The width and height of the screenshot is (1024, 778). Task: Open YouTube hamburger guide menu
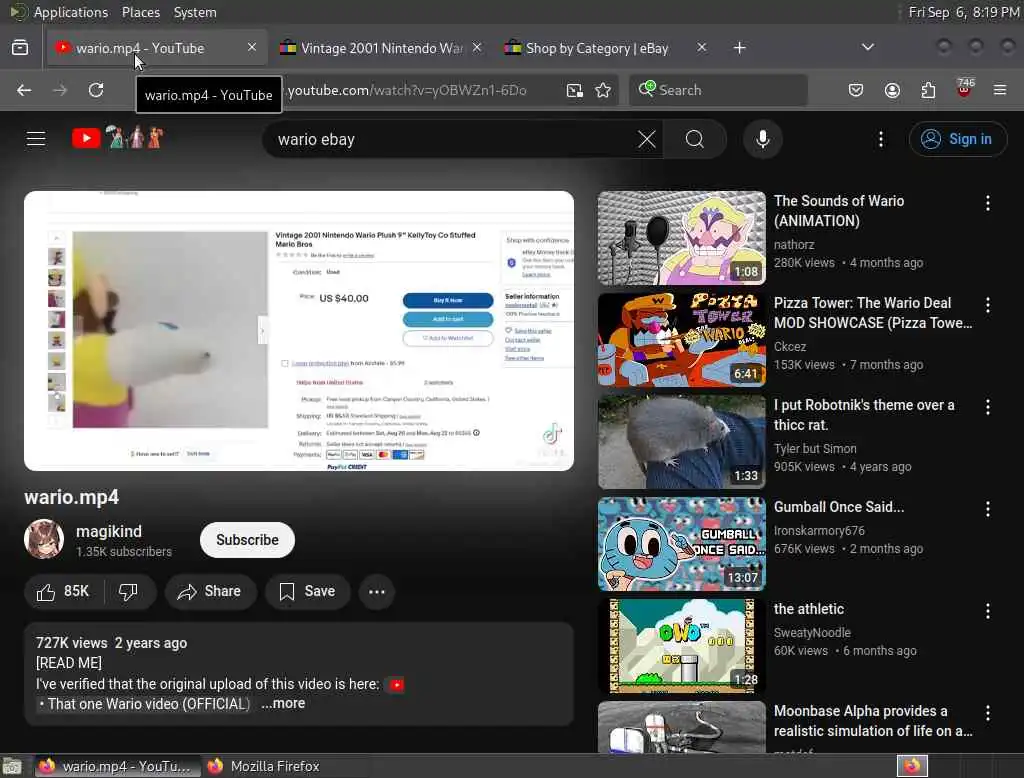36,138
